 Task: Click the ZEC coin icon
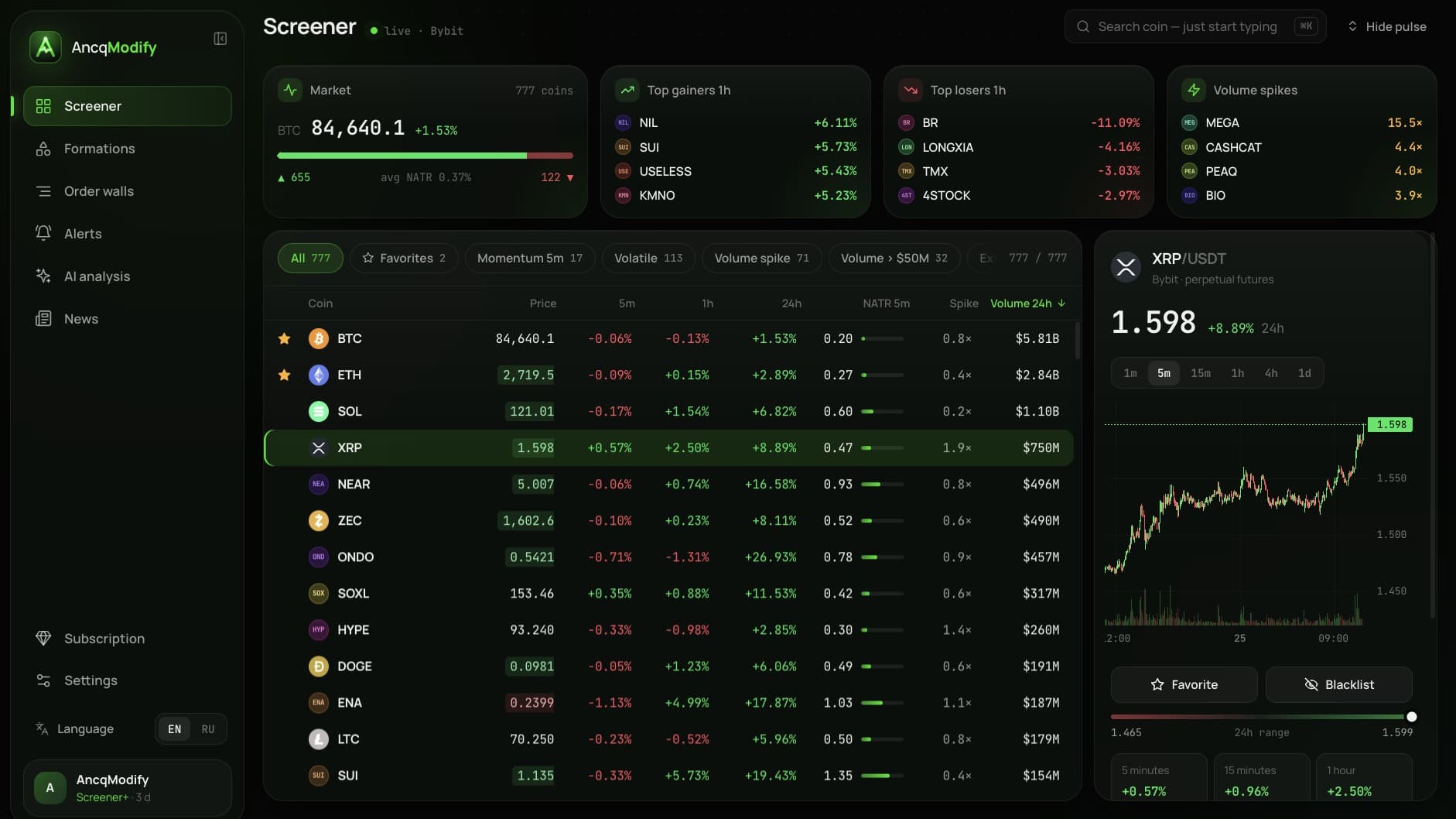pos(319,520)
